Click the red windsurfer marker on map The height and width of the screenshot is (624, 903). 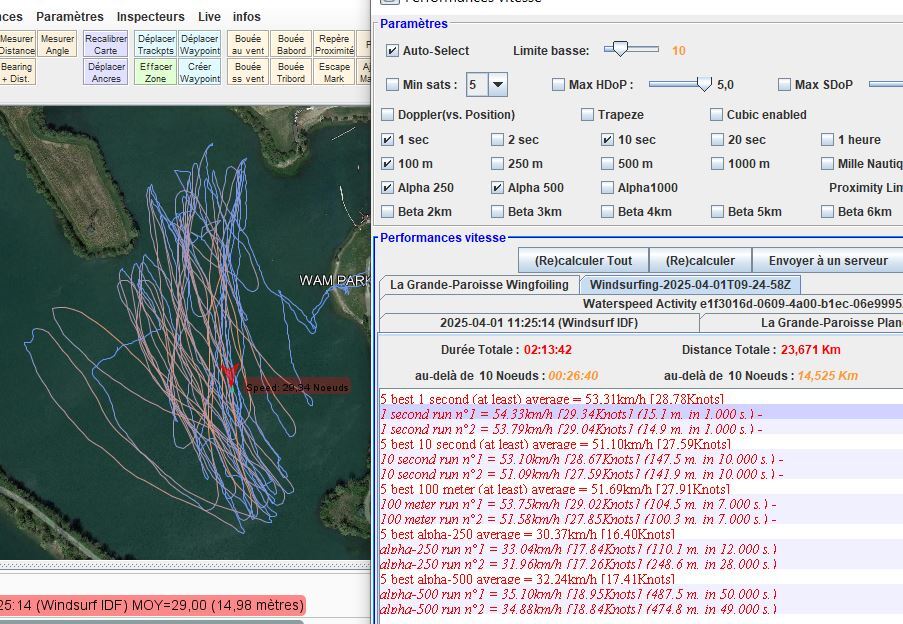click(230, 375)
